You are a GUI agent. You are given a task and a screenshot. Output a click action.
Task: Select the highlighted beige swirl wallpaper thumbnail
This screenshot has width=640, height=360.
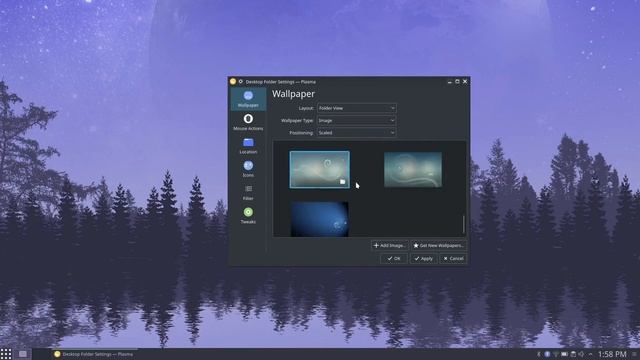pos(320,169)
